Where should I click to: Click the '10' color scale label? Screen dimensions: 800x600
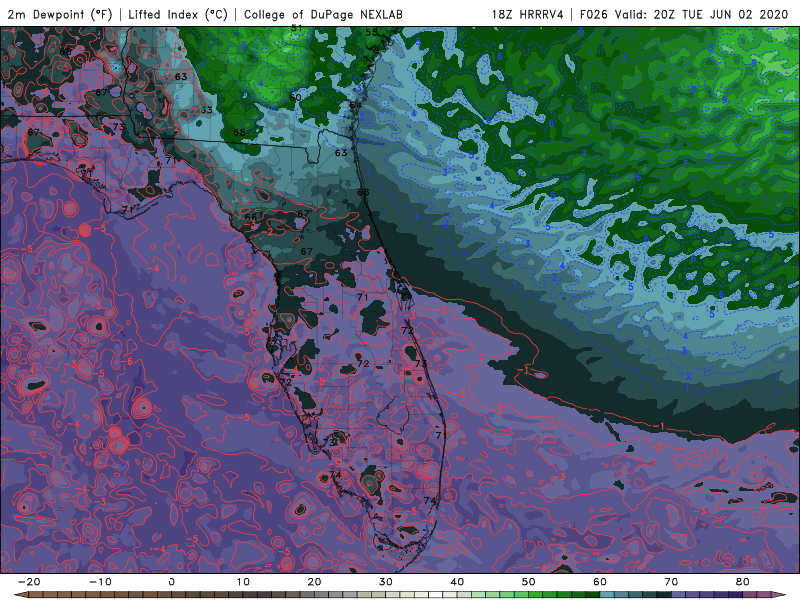(243, 582)
